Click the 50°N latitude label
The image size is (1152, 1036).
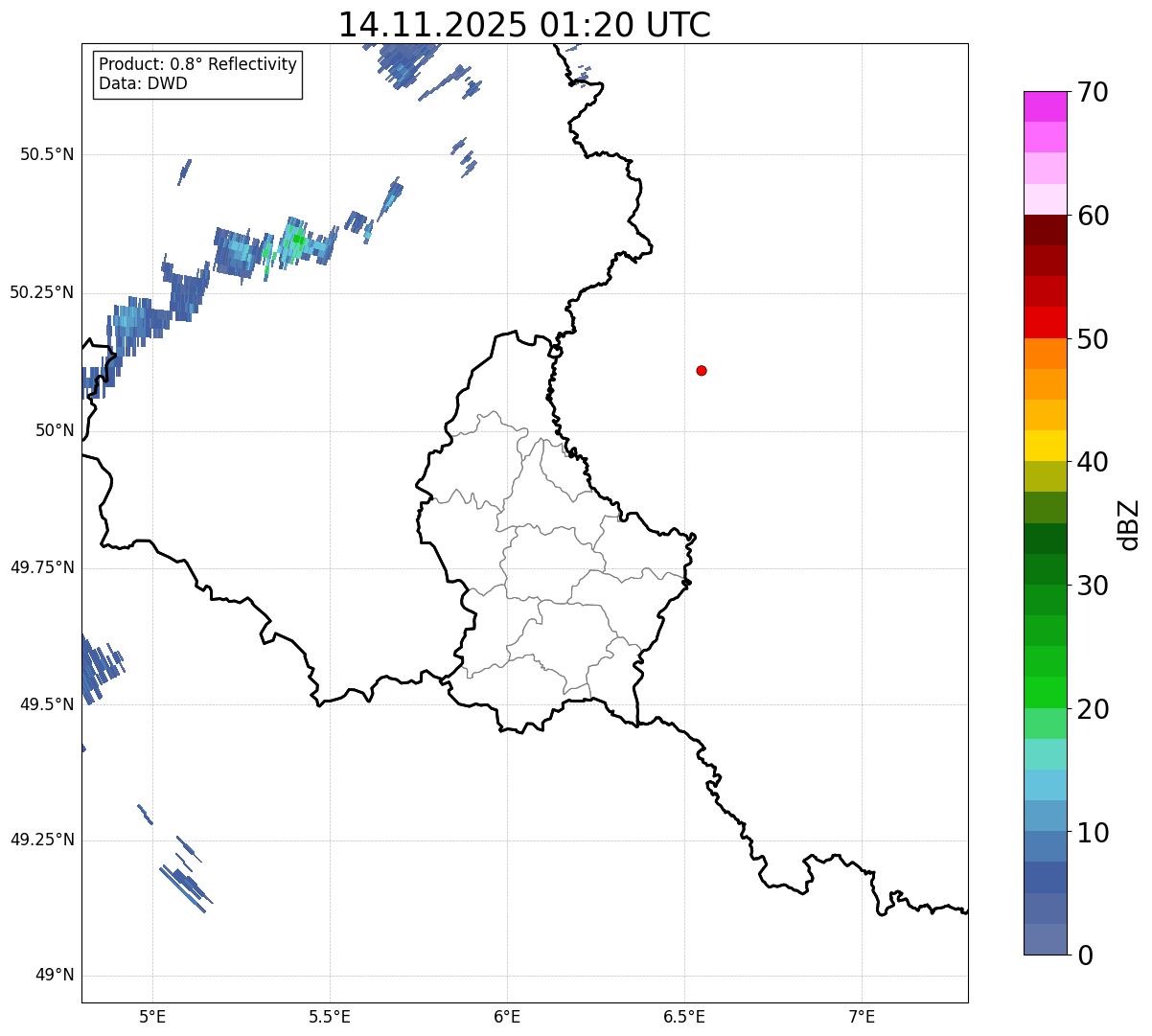pyautogui.click(x=55, y=430)
